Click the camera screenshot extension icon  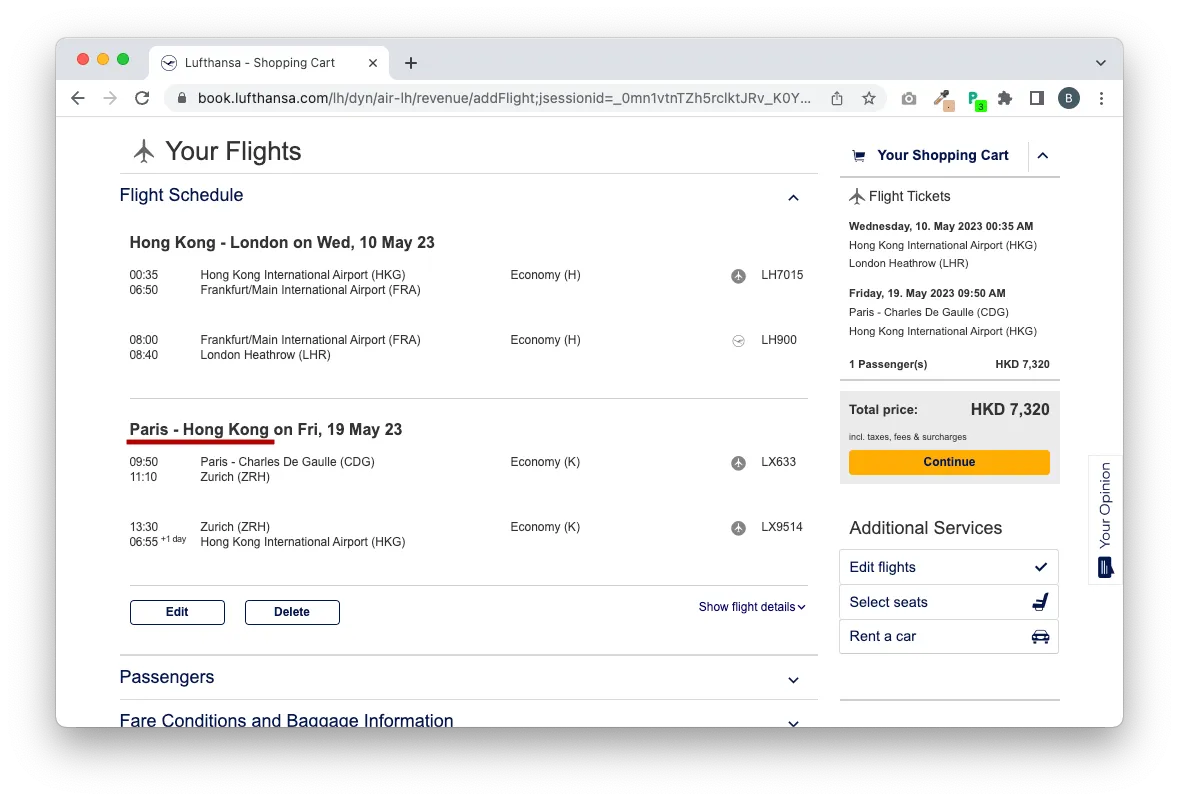pyautogui.click(x=909, y=99)
